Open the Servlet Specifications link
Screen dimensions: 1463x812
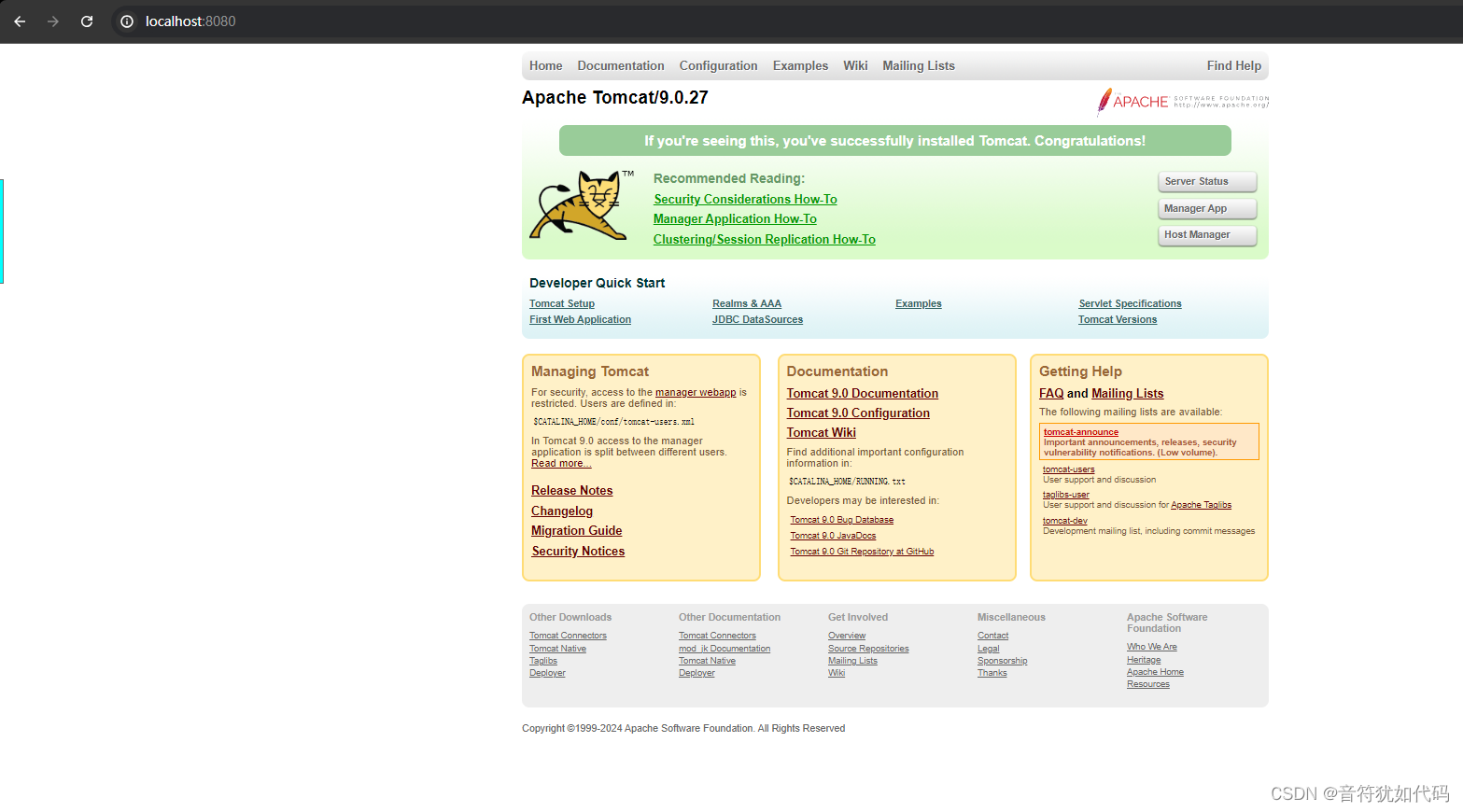[x=1130, y=303]
